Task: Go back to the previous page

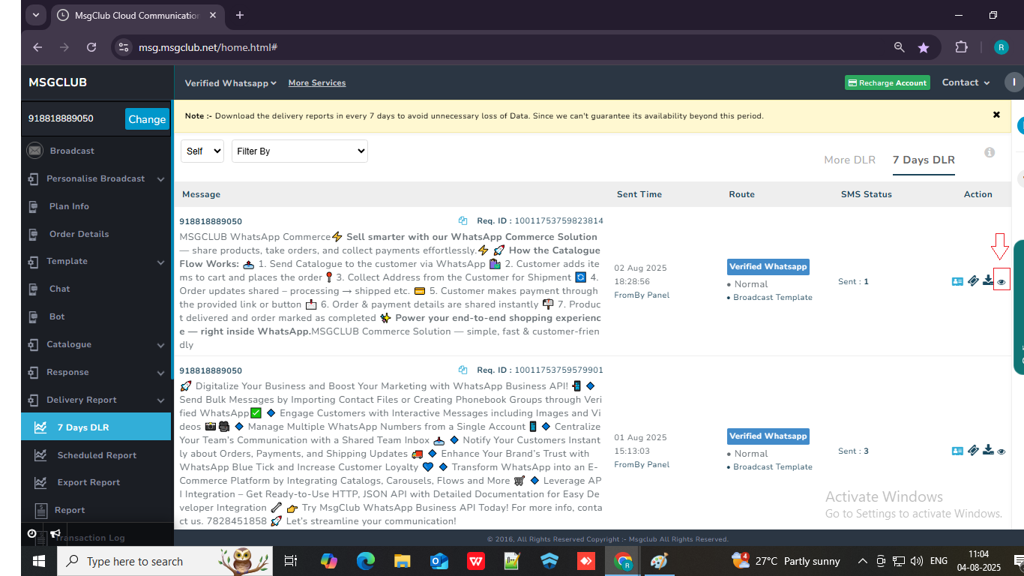Action: (38, 47)
